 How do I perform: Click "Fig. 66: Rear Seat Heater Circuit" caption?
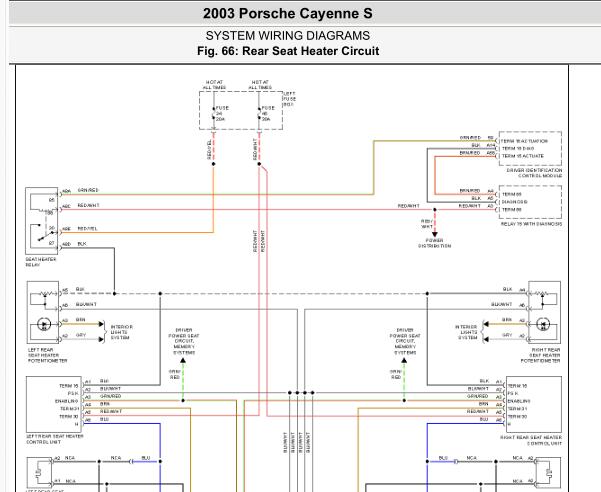[288, 51]
